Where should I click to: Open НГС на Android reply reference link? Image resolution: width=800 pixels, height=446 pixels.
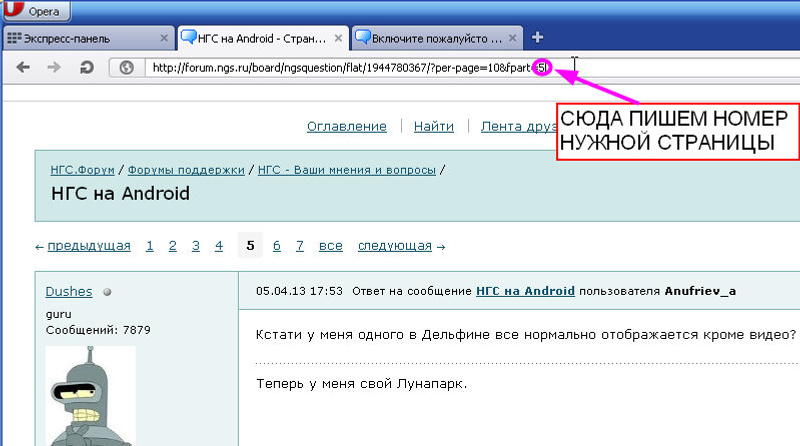click(526, 291)
